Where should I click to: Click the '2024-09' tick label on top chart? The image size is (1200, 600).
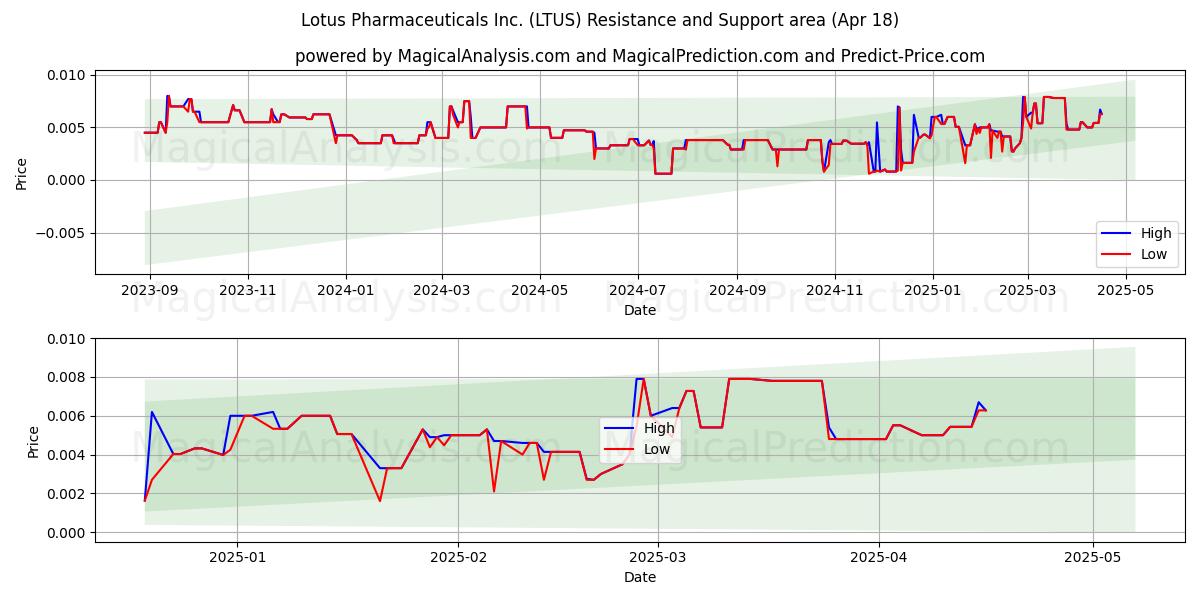click(x=736, y=290)
